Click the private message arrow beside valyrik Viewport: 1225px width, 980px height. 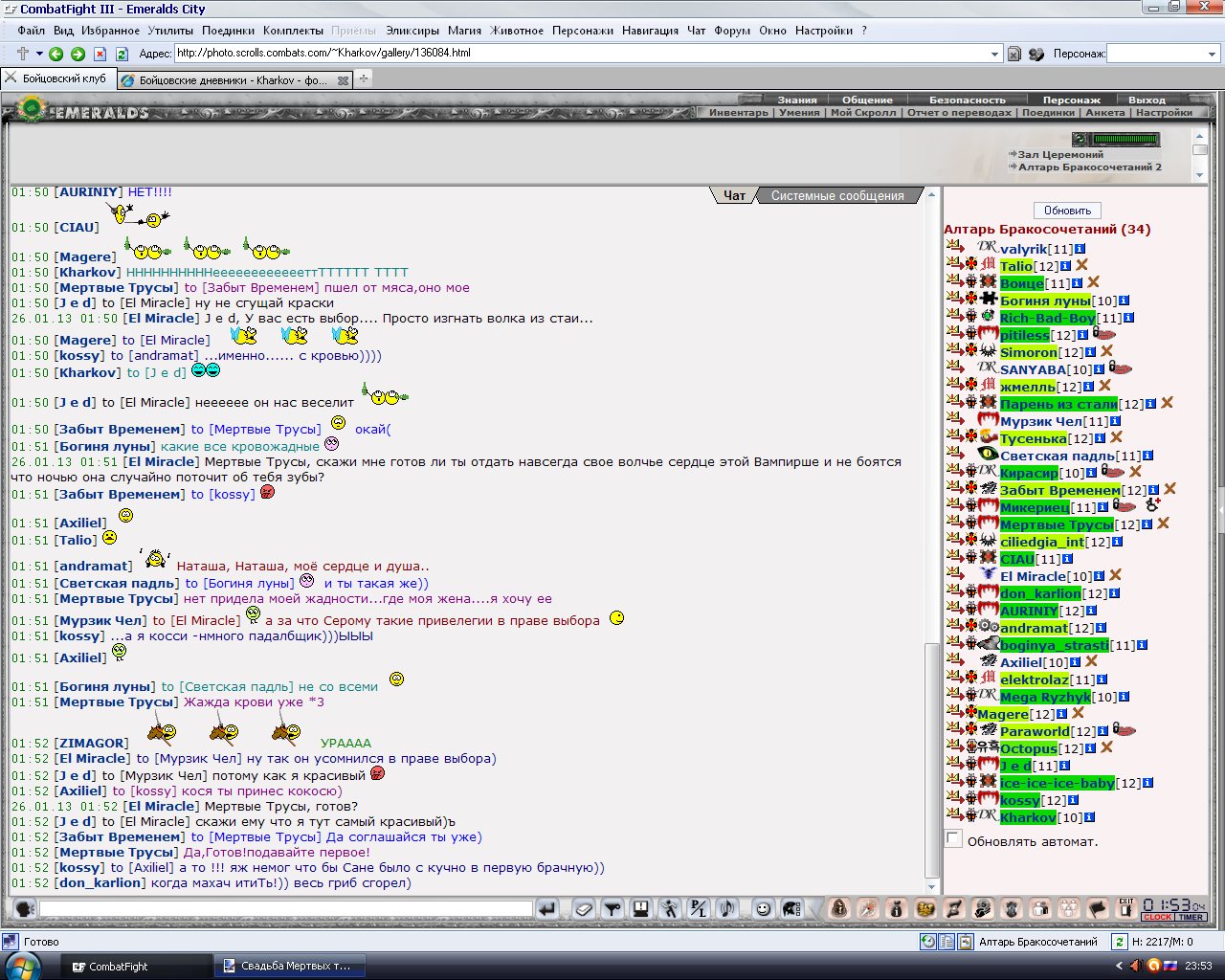tap(955, 248)
